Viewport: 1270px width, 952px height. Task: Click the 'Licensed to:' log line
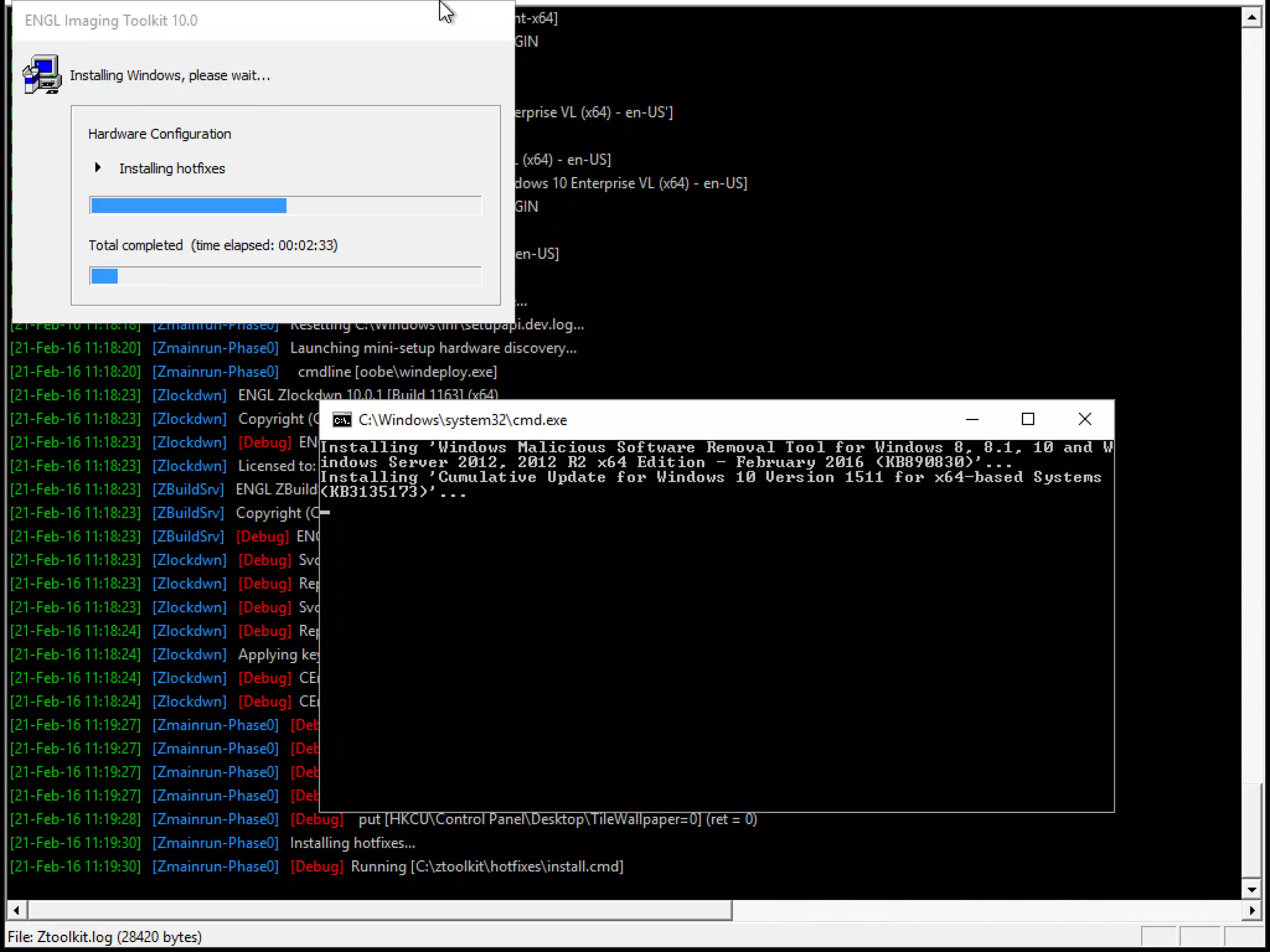277,466
